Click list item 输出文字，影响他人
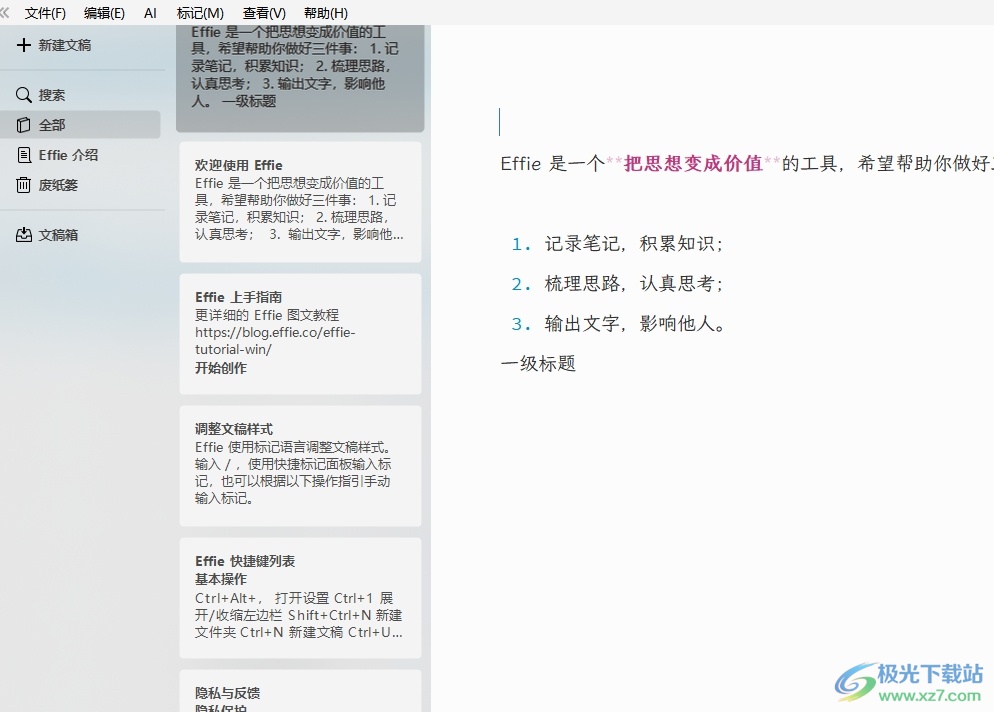 coord(635,323)
